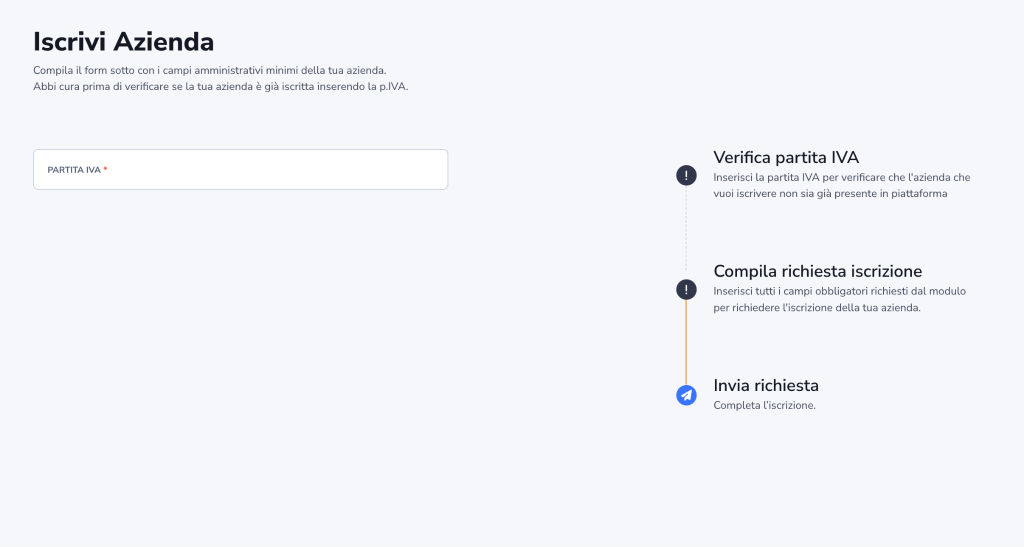Click the paper plane icon for Invia richiesta
The image size is (1024, 547).
pyautogui.click(x=686, y=395)
